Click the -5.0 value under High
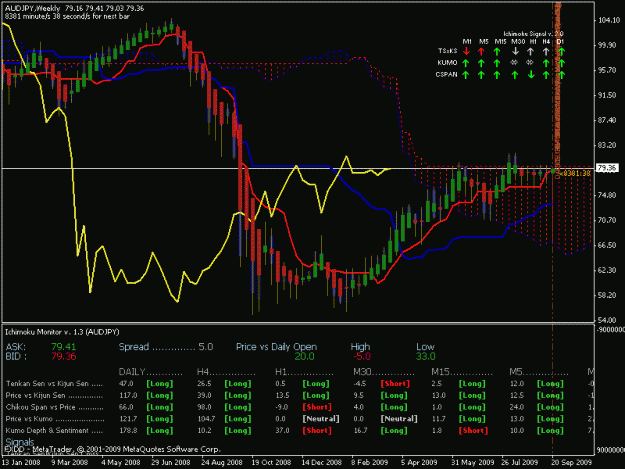This screenshot has height=469, width=625. coord(362,356)
